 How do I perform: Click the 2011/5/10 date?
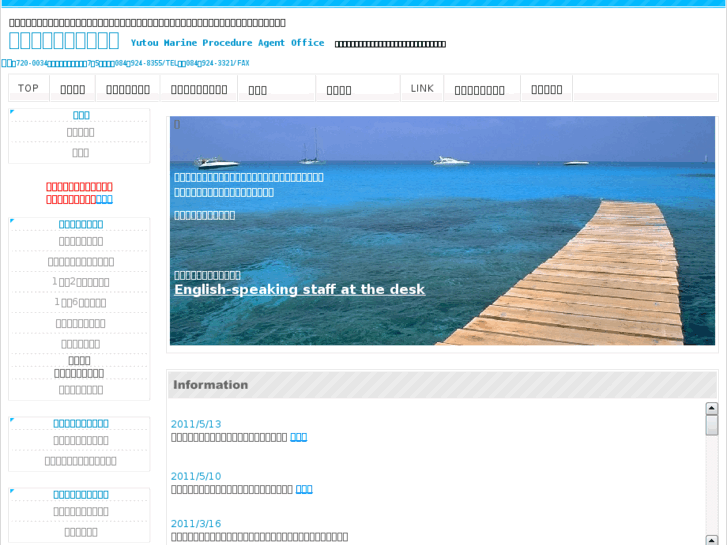click(196, 476)
